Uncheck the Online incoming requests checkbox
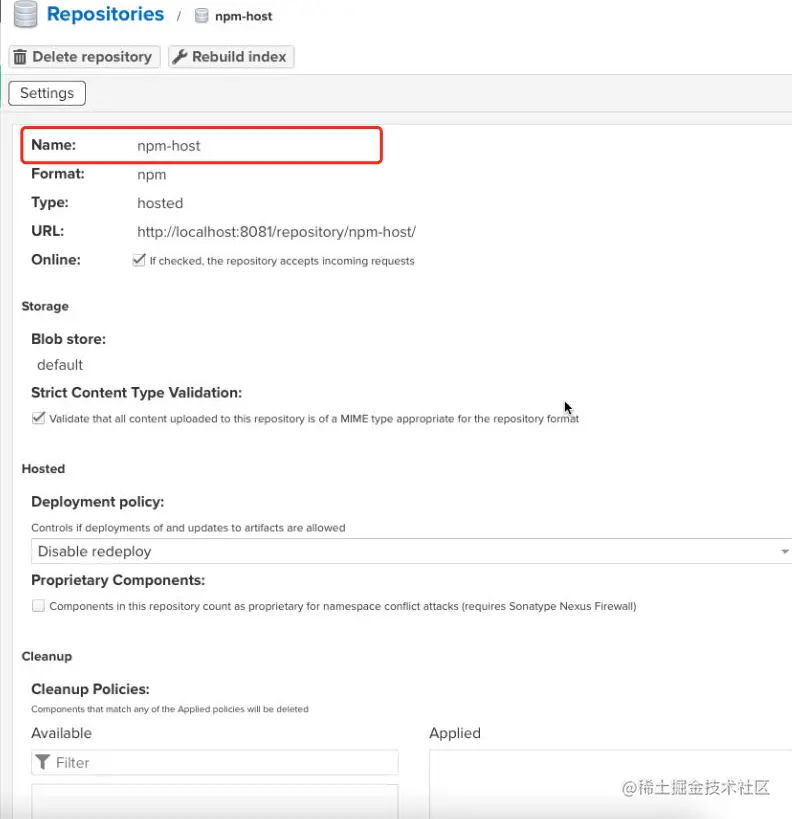 pyautogui.click(x=139, y=260)
